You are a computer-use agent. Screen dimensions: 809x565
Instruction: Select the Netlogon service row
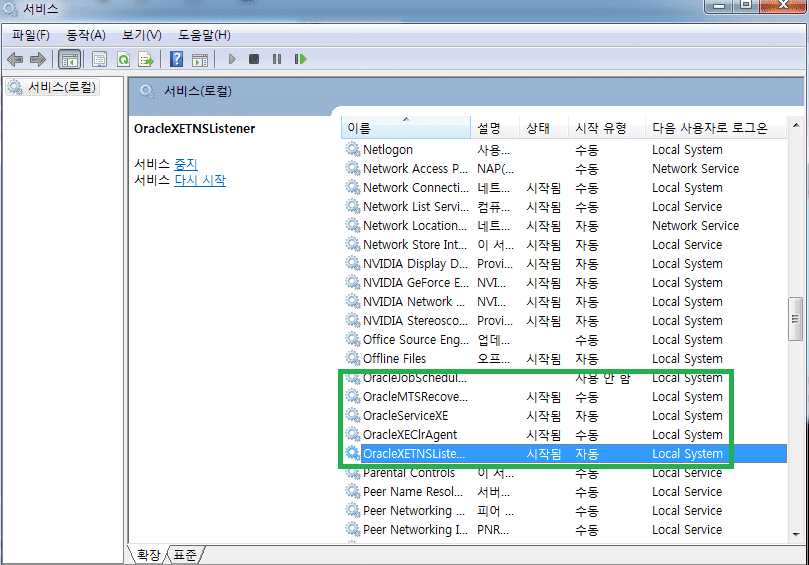click(563, 150)
